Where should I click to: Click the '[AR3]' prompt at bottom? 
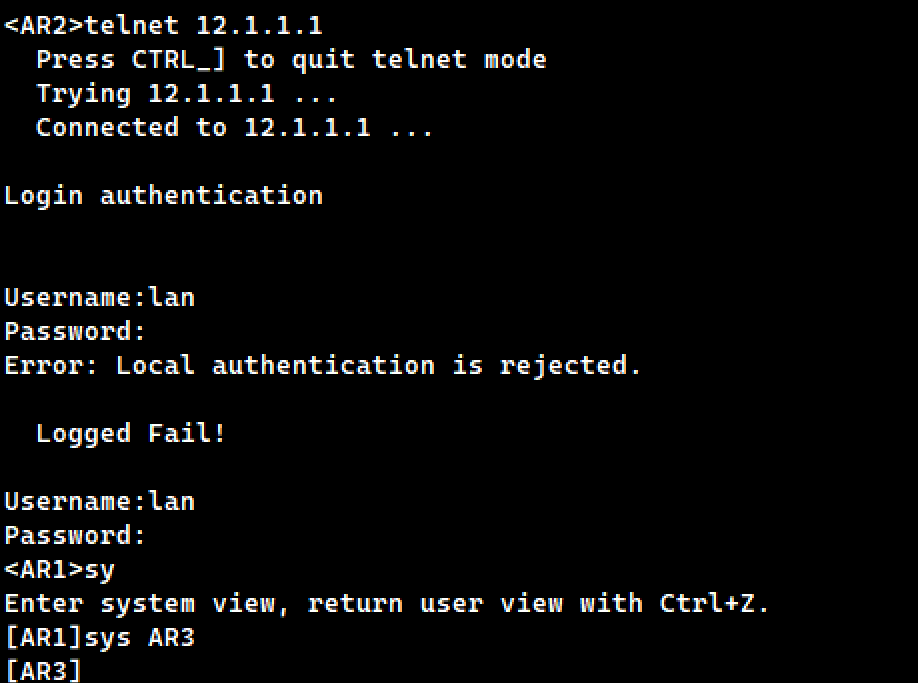(x=43, y=671)
